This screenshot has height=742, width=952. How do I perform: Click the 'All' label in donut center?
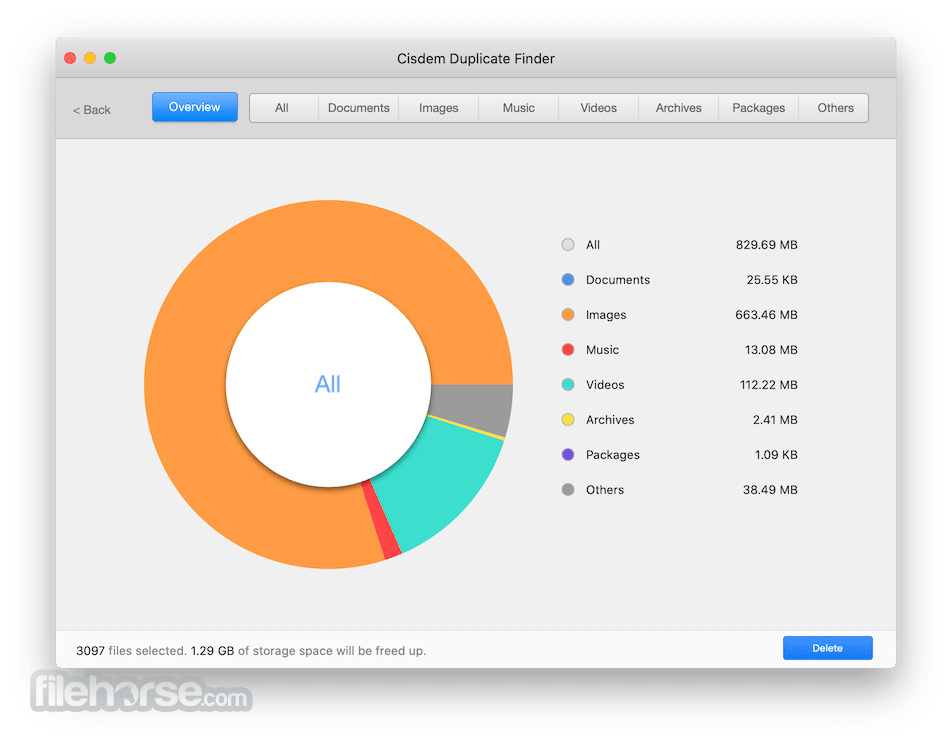pos(328,384)
